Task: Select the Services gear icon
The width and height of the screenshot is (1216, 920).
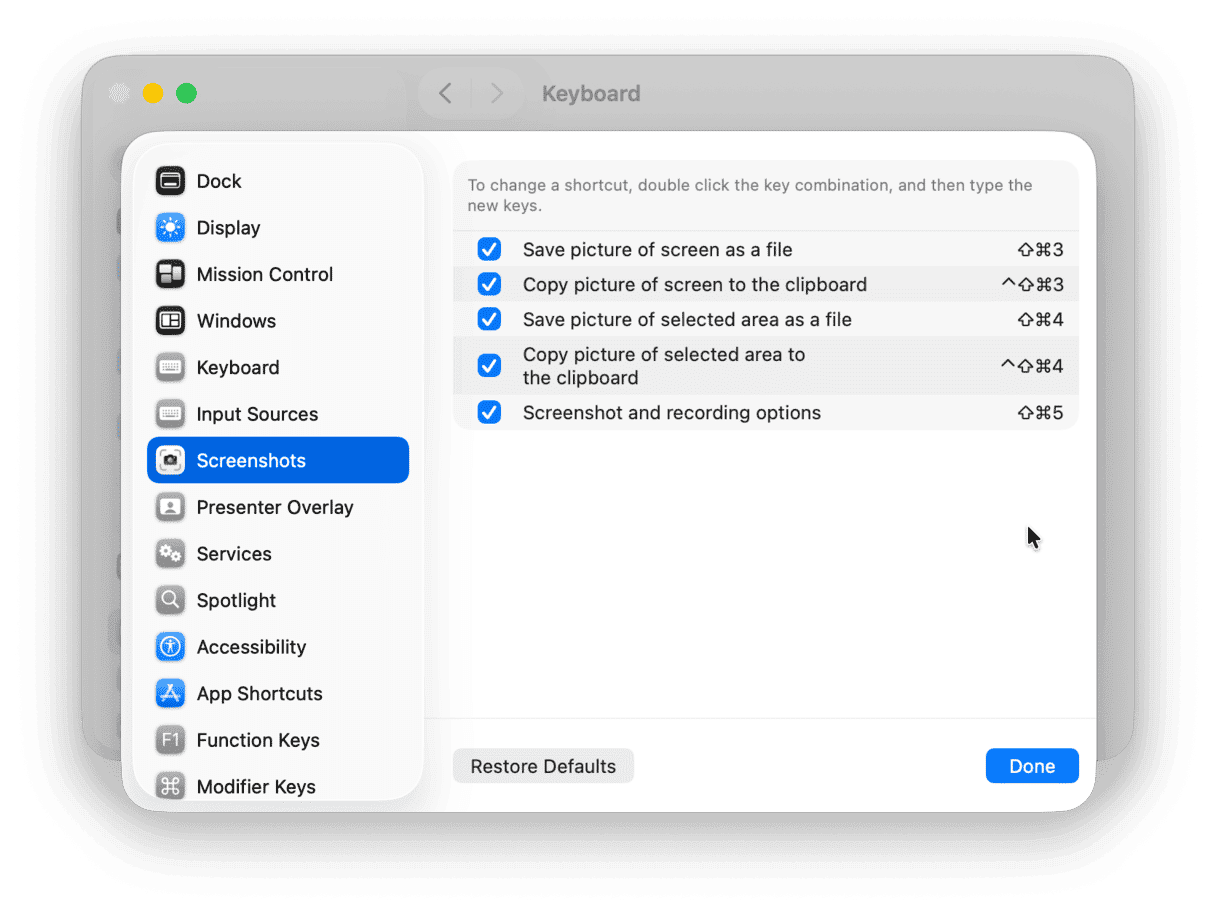Action: (x=170, y=553)
